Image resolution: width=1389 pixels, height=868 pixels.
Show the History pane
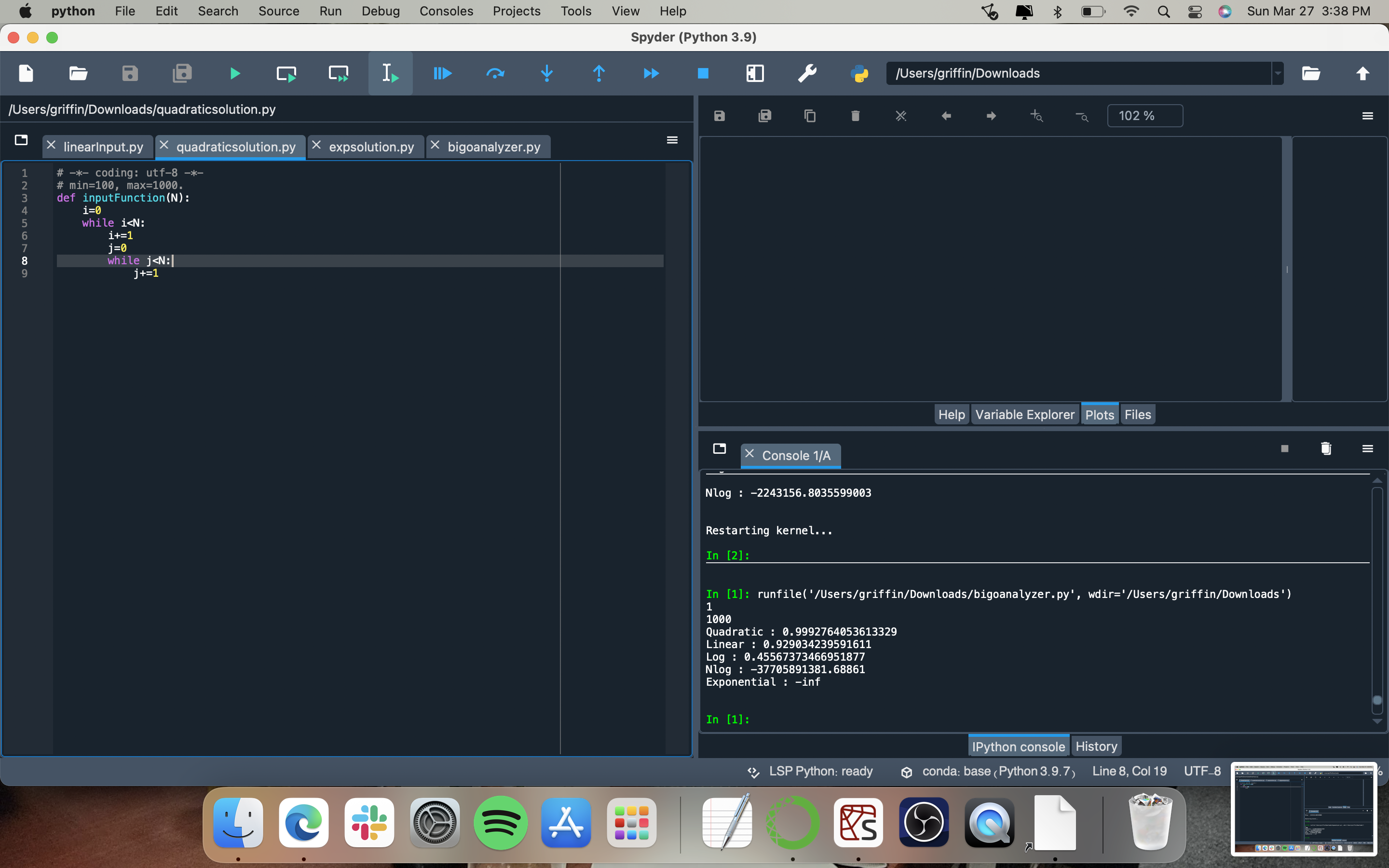point(1096,746)
